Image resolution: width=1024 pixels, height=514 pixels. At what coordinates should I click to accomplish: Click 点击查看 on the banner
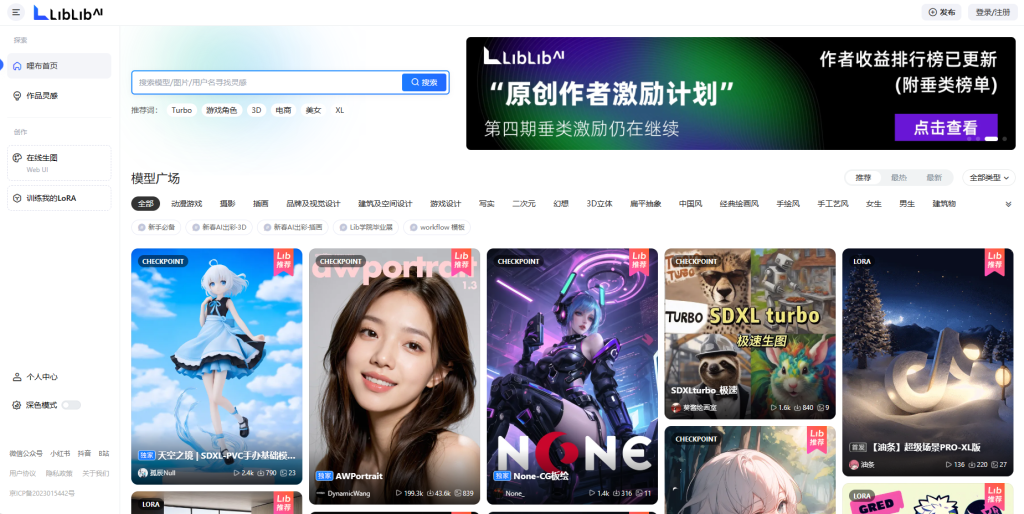point(946,127)
